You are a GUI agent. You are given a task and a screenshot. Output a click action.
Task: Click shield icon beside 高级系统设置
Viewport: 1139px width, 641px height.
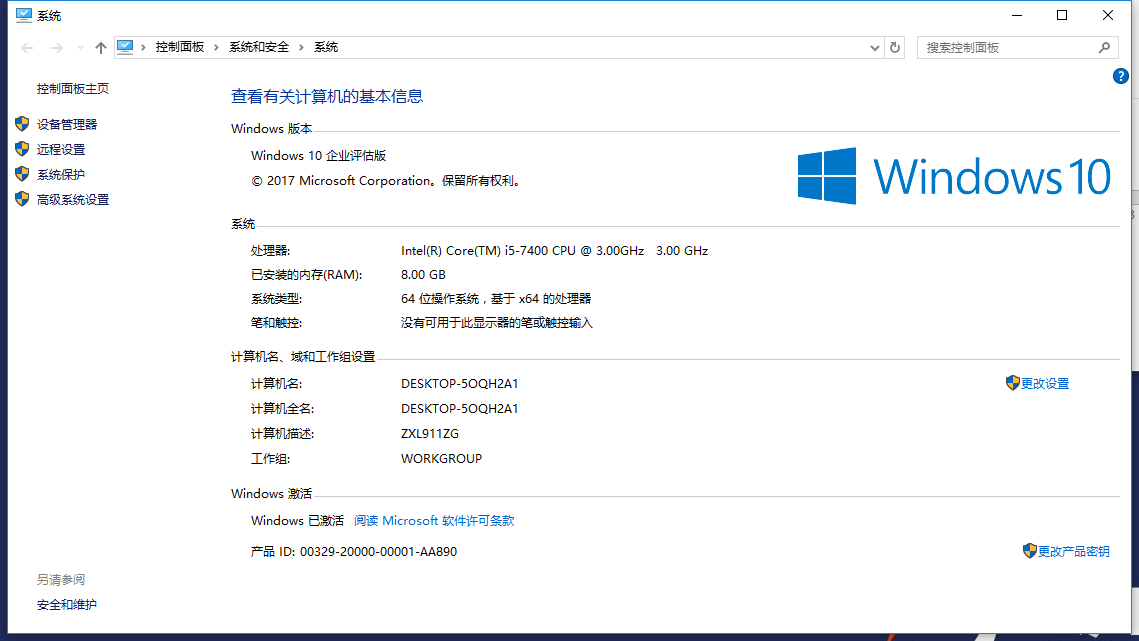point(22,199)
